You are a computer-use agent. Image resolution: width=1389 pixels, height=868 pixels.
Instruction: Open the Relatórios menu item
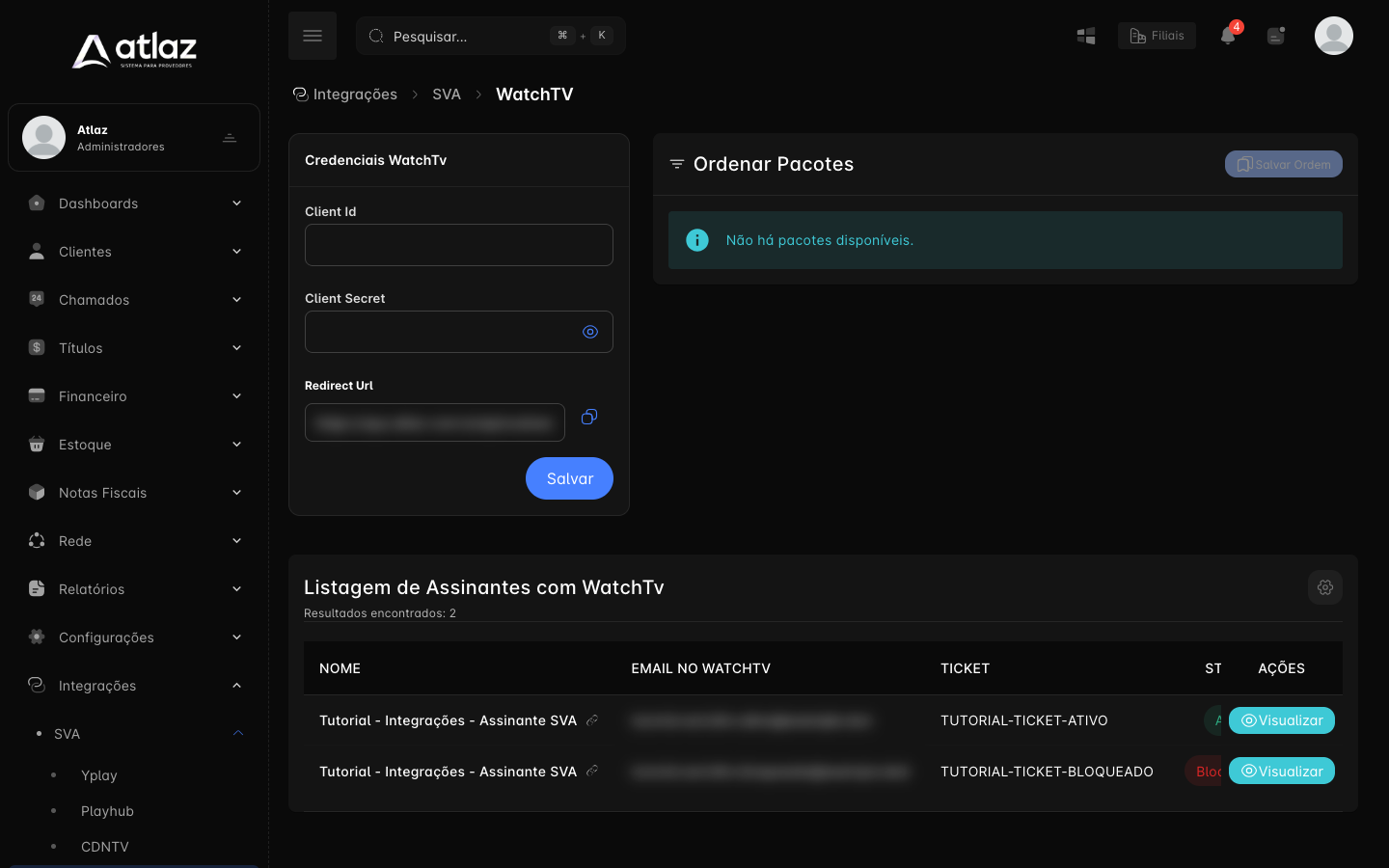tap(134, 589)
